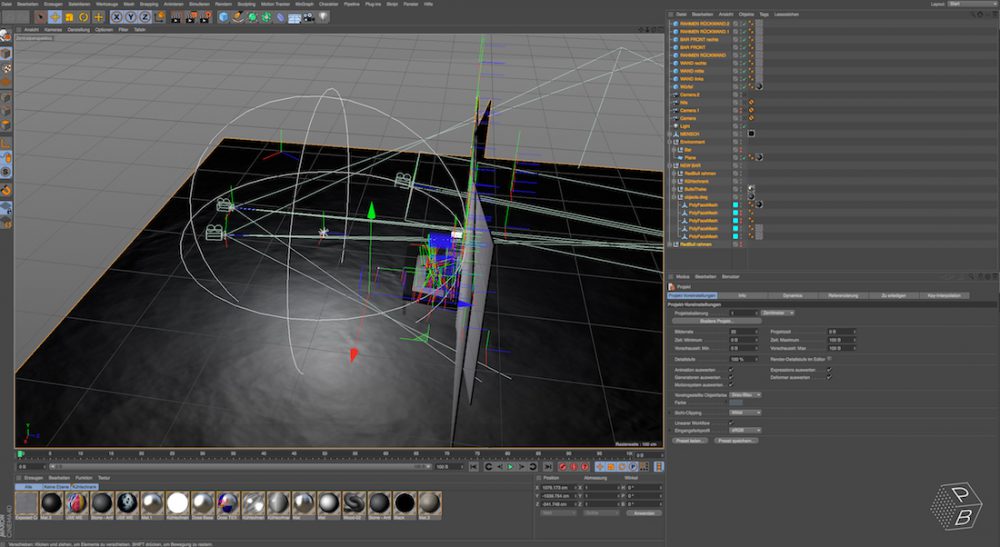Click the black tag on MENSCH object
The image size is (1000, 547).
point(751,134)
